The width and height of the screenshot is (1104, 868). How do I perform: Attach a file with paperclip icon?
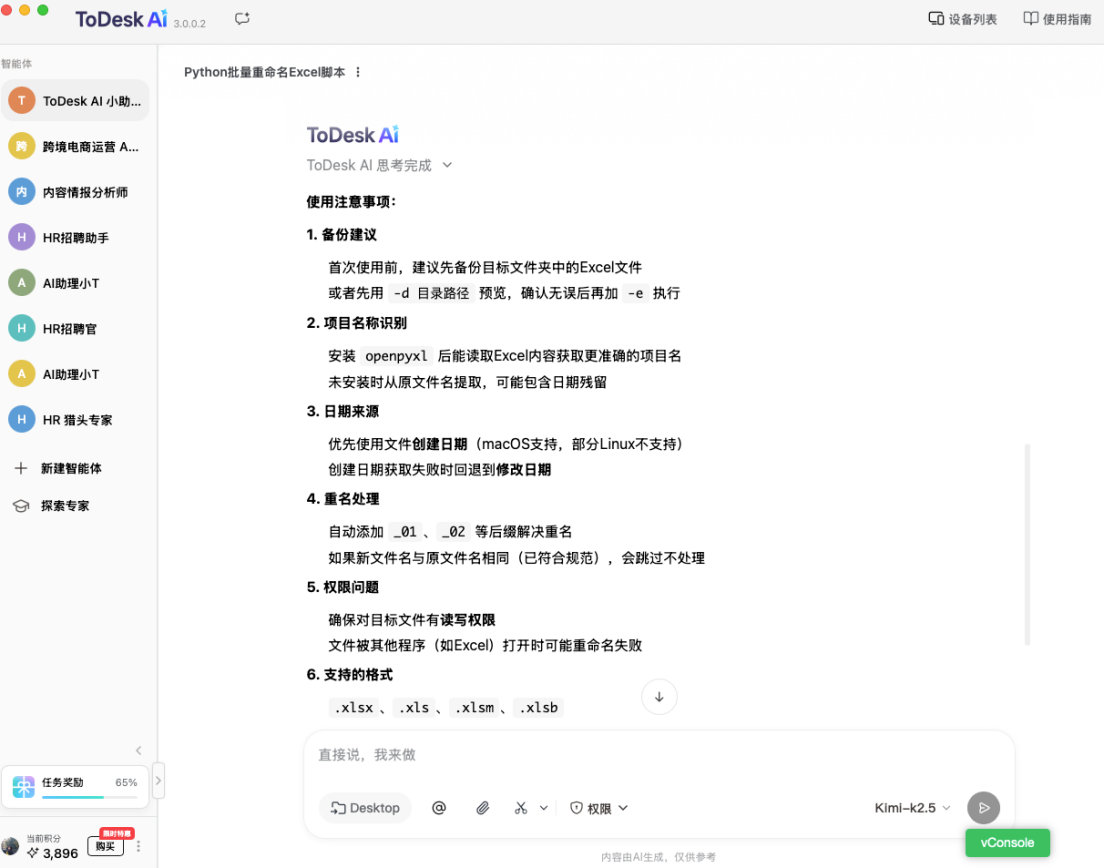(x=482, y=808)
